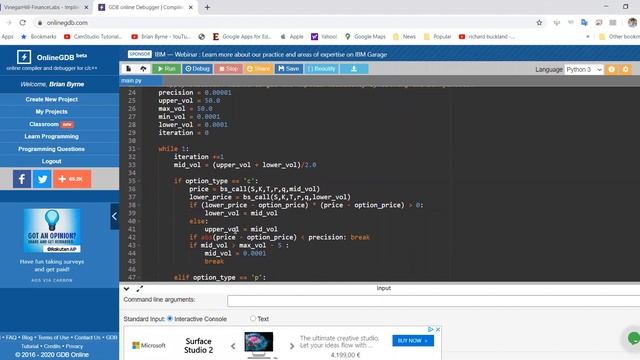Click the Upload File icon in toolbar
The height and width of the screenshot is (360, 640).
143,69
